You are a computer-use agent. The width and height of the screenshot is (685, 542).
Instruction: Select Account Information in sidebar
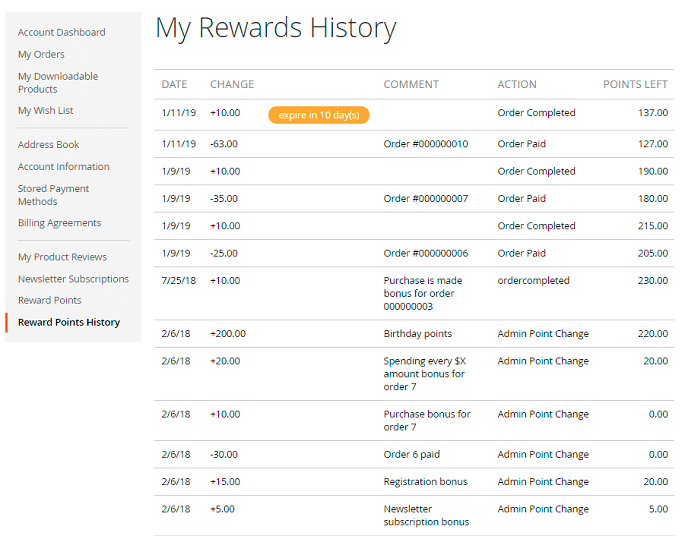(63, 166)
